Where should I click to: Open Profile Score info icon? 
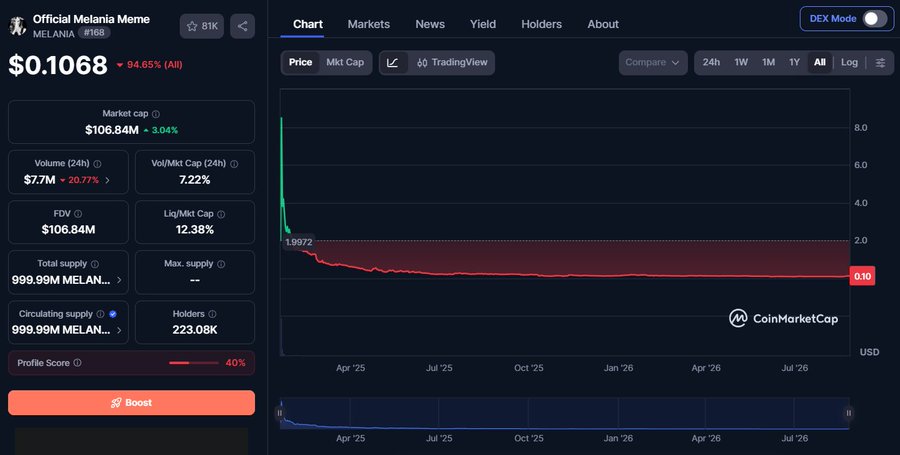pyautogui.click(x=77, y=363)
